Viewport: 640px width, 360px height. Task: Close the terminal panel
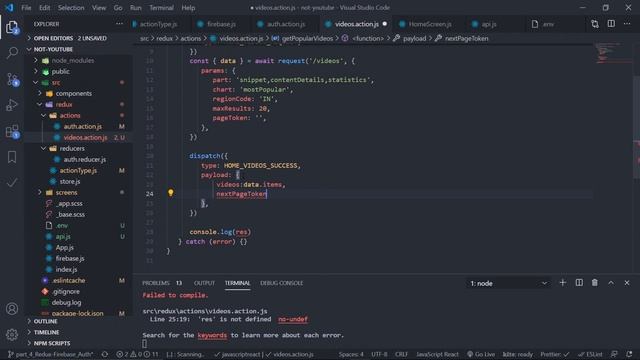(x=627, y=282)
